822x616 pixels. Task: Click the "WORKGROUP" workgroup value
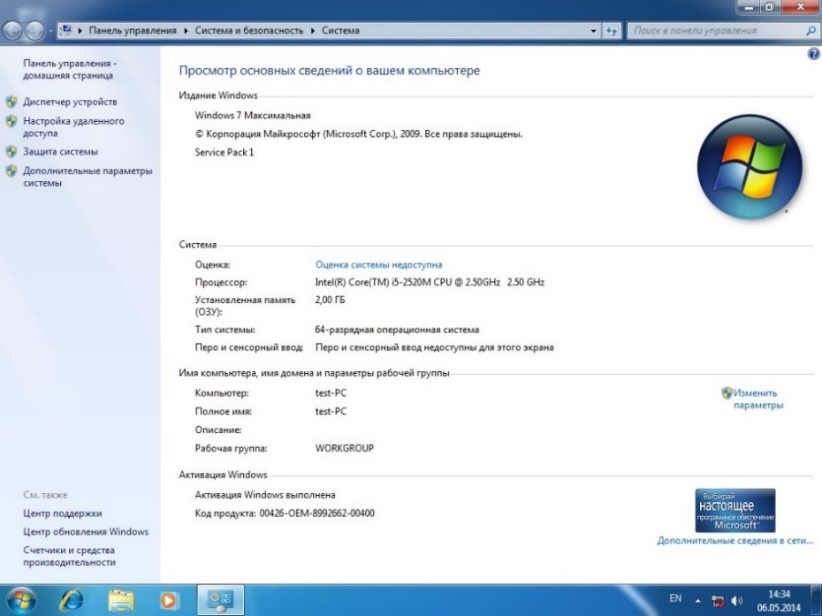click(344, 448)
